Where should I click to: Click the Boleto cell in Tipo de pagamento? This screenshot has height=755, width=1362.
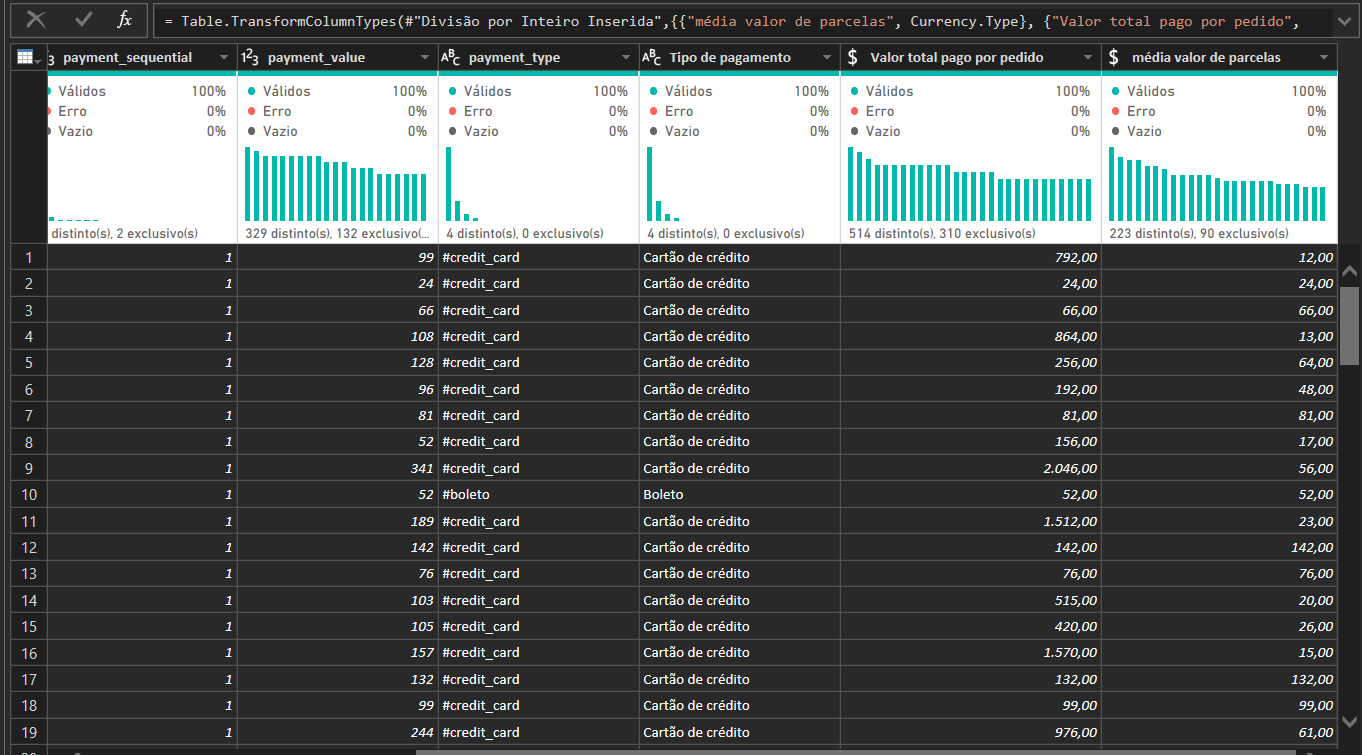739,494
